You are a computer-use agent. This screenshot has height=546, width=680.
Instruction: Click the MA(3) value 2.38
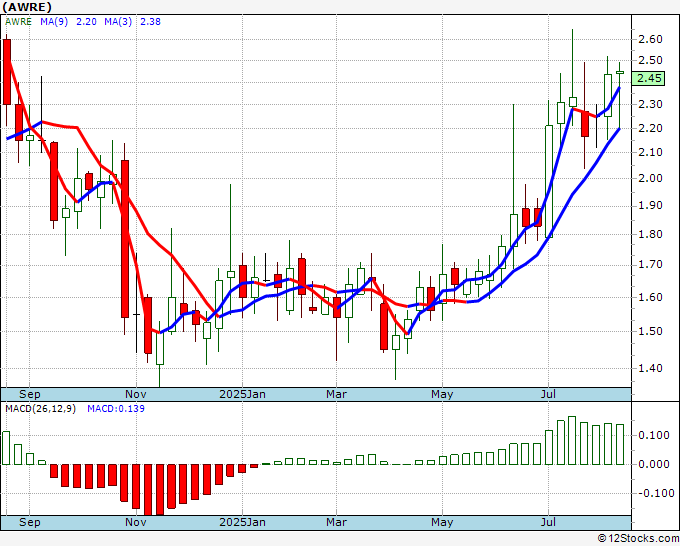(x=150, y=22)
